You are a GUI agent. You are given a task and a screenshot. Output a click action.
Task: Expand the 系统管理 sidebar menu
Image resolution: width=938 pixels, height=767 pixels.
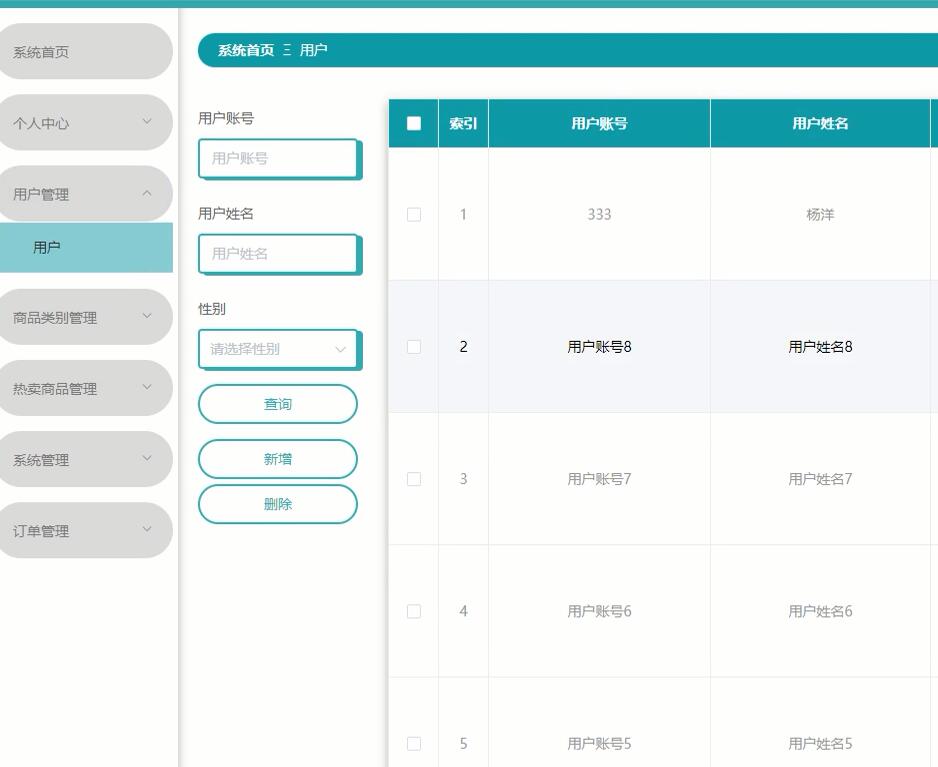(x=84, y=459)
